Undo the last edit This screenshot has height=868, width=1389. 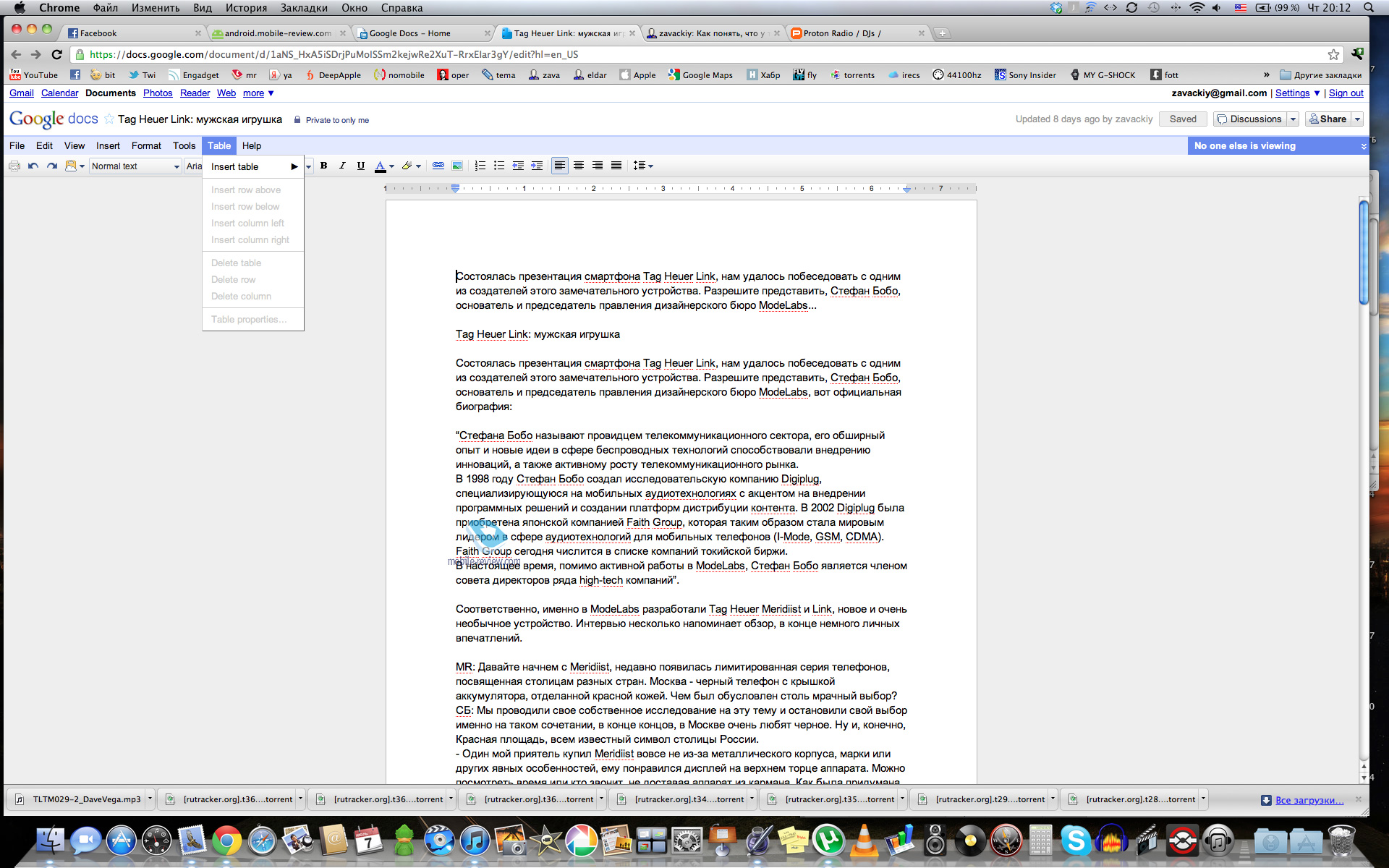(x=33, y=166)
